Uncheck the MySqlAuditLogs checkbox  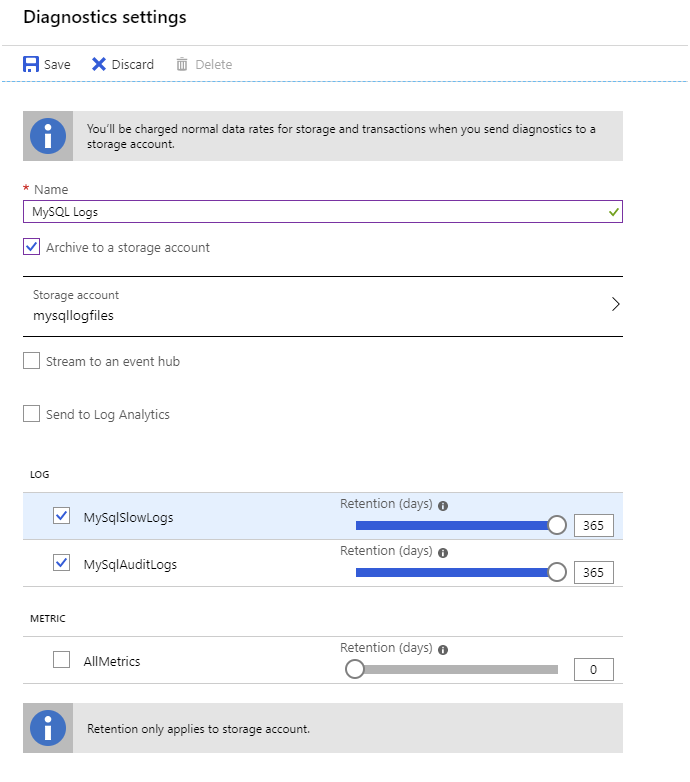[61, 563]
